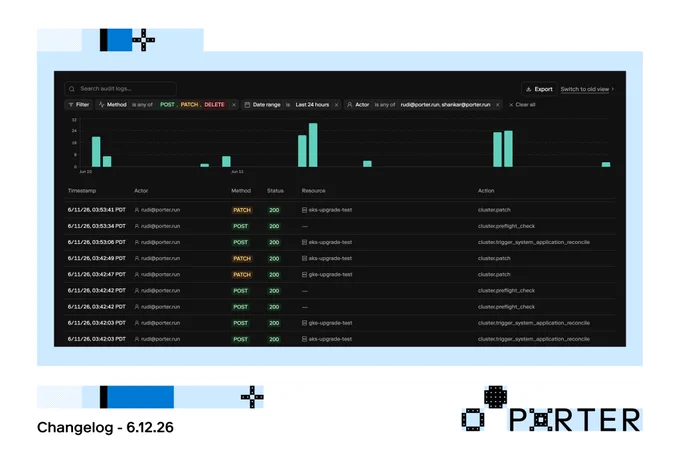Open the log entry at 03:42:49 PDT
This screenshot has width=680, height=468.
[340, 259]
